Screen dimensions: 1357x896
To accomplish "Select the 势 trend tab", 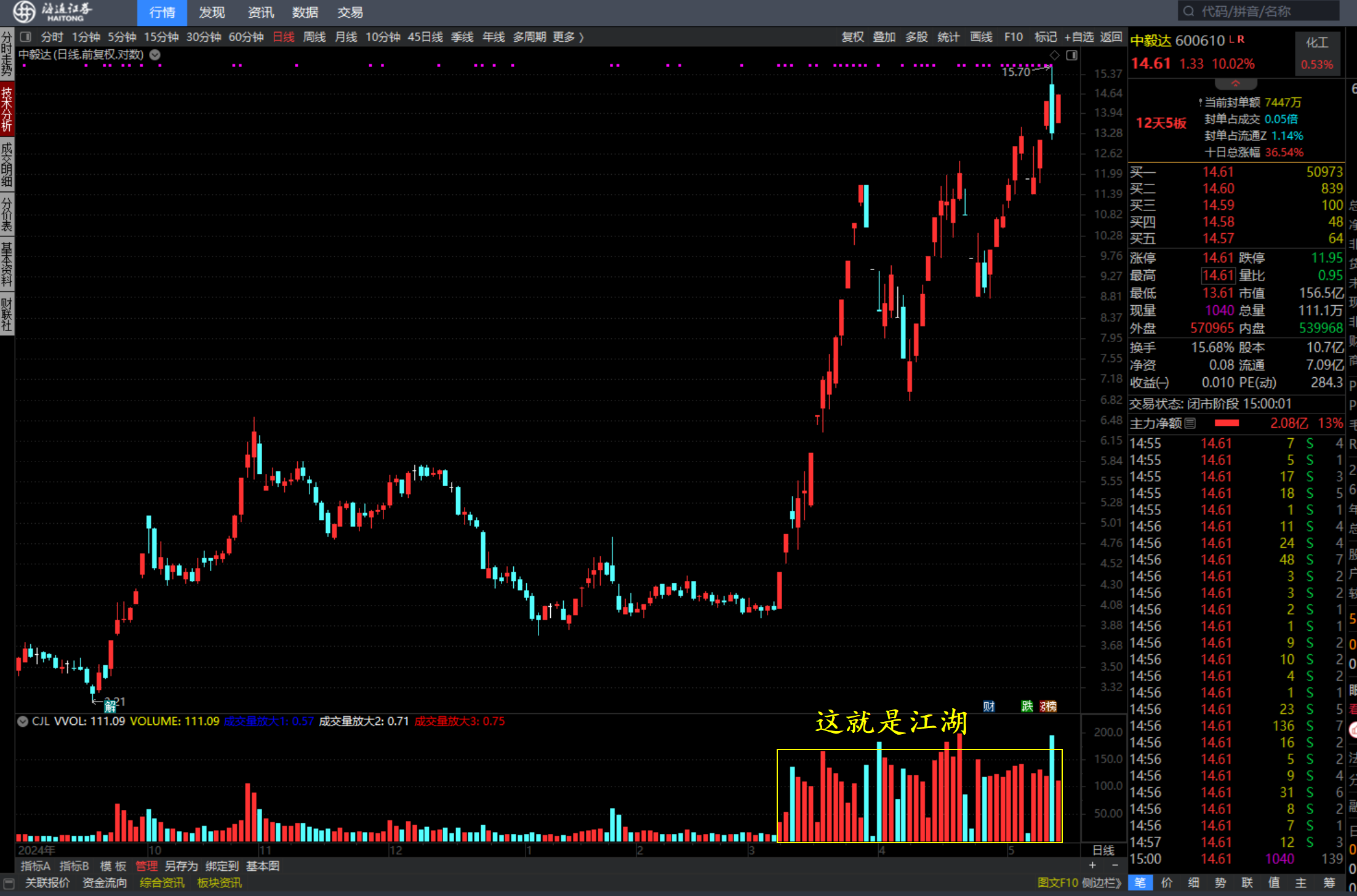I will pos(1220,882).
